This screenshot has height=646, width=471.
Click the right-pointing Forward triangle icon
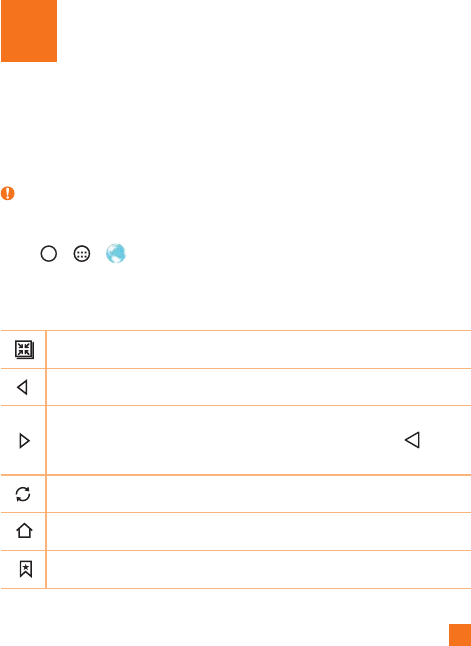pos(25,441)
